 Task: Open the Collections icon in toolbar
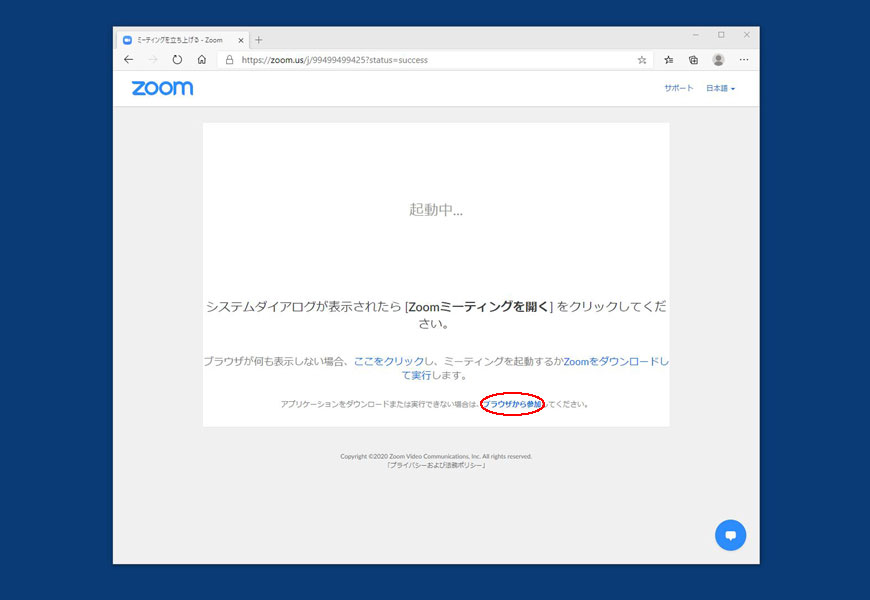click(694, 60)
